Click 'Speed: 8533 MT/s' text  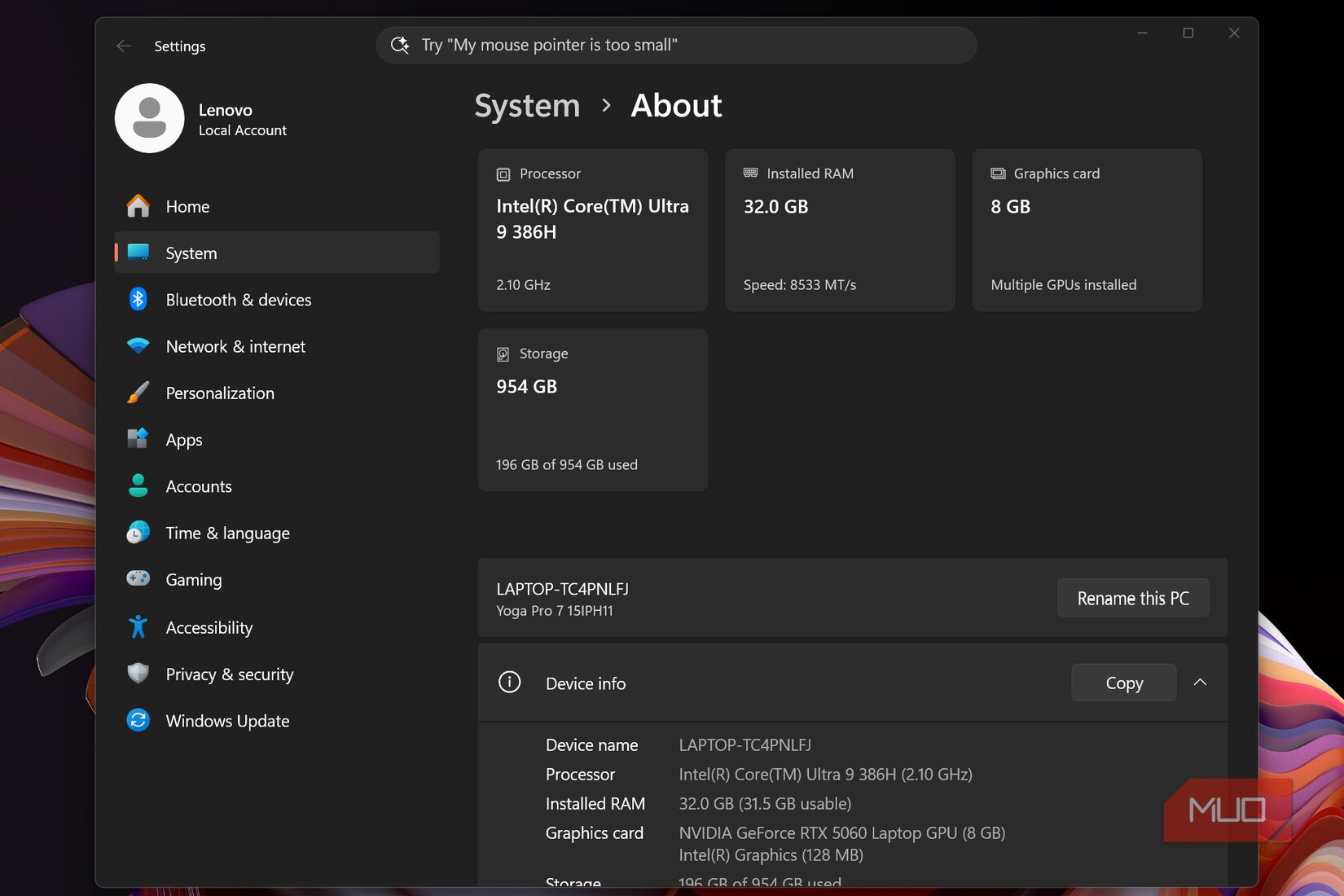tap(800, 284)
